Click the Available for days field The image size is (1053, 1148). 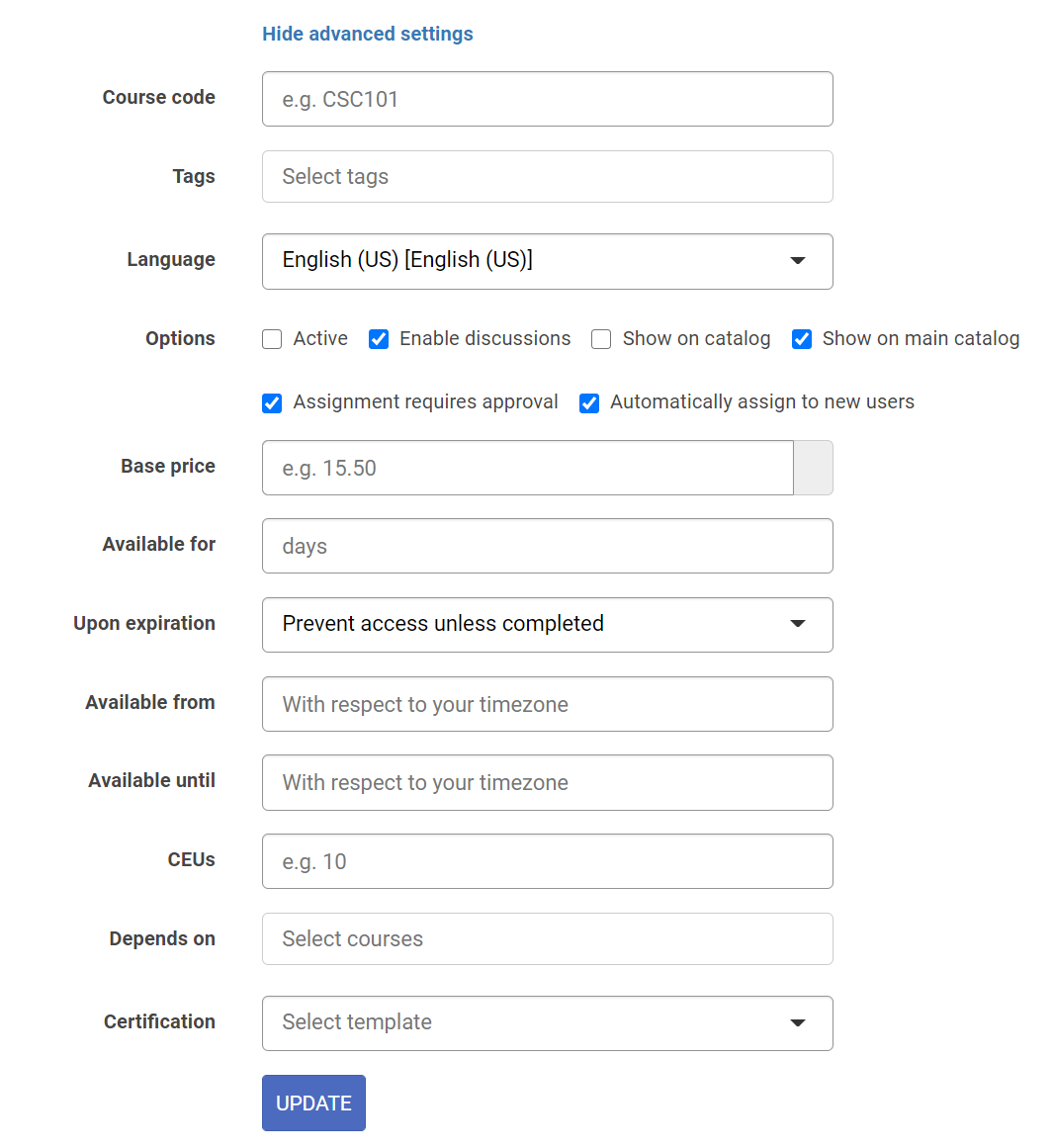coord(547,546)
